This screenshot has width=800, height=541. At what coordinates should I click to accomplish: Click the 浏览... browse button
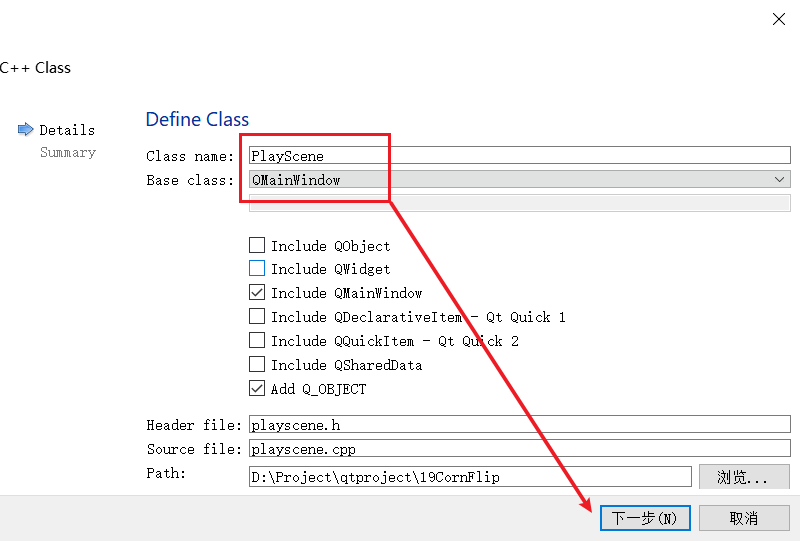tap(744, 477)
